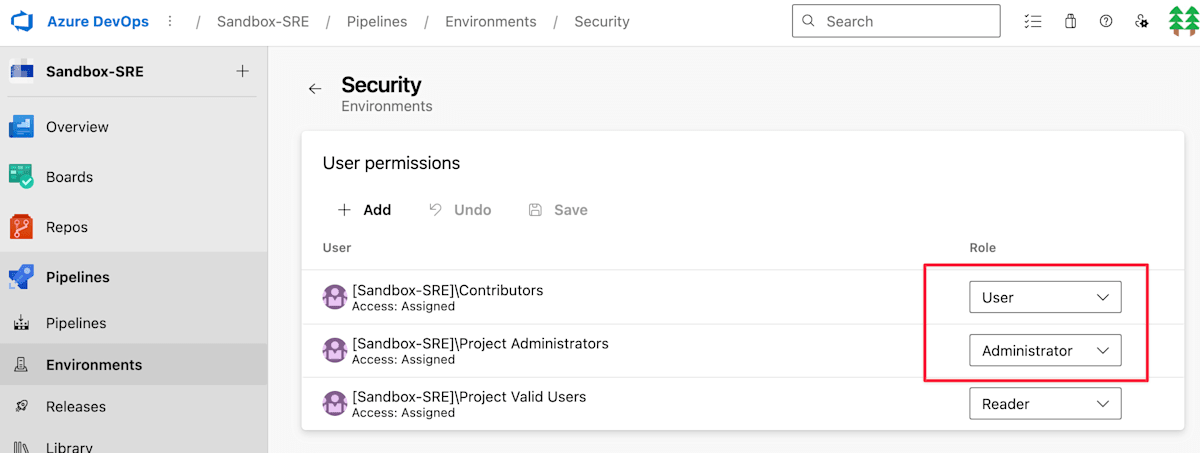The height and width of the screenshot is (453, 1200).
Task: Select Pipelines section header in sidebar
Action: tap(134, 277)
